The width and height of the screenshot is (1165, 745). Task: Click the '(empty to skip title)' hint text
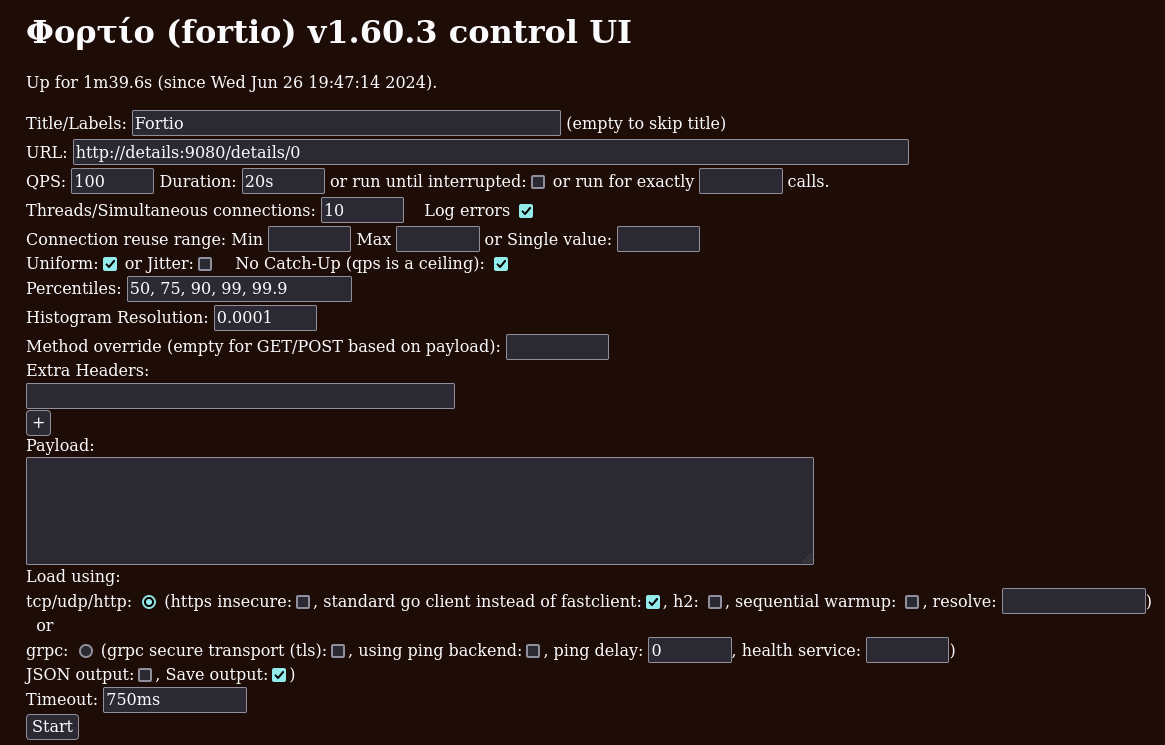(x=646, y=123)
